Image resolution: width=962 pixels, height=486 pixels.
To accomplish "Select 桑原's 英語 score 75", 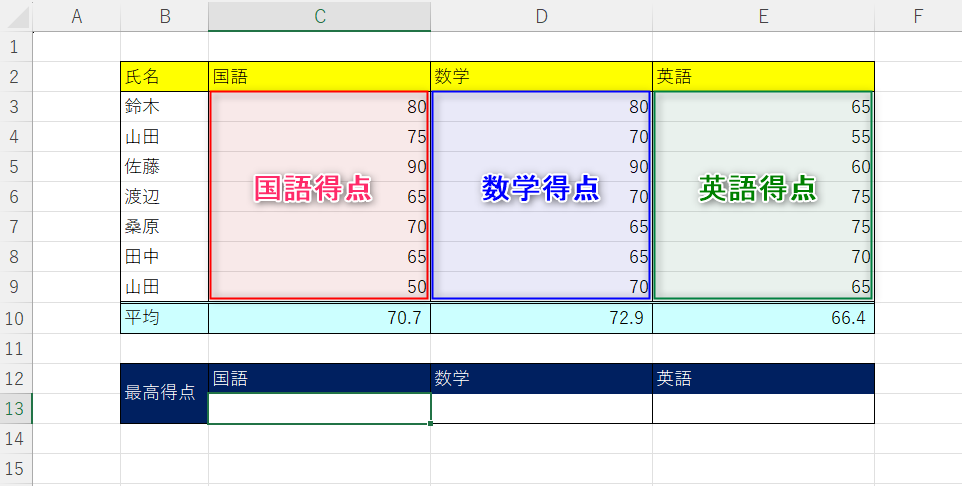I will tap(763, 227).
